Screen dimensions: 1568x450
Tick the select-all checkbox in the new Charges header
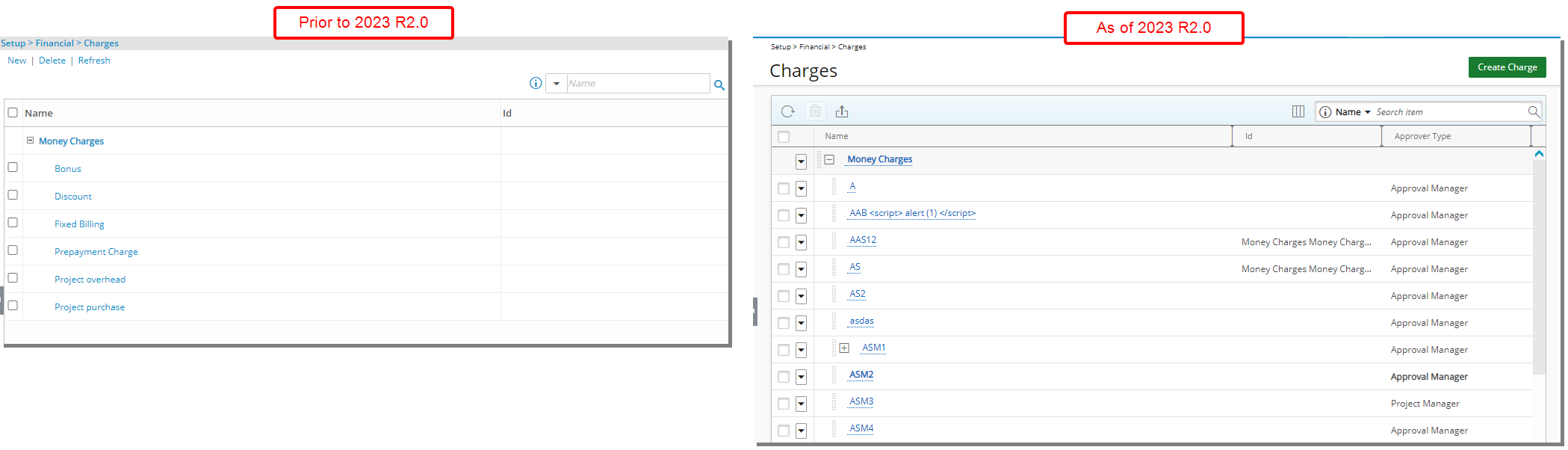point(784,137)
